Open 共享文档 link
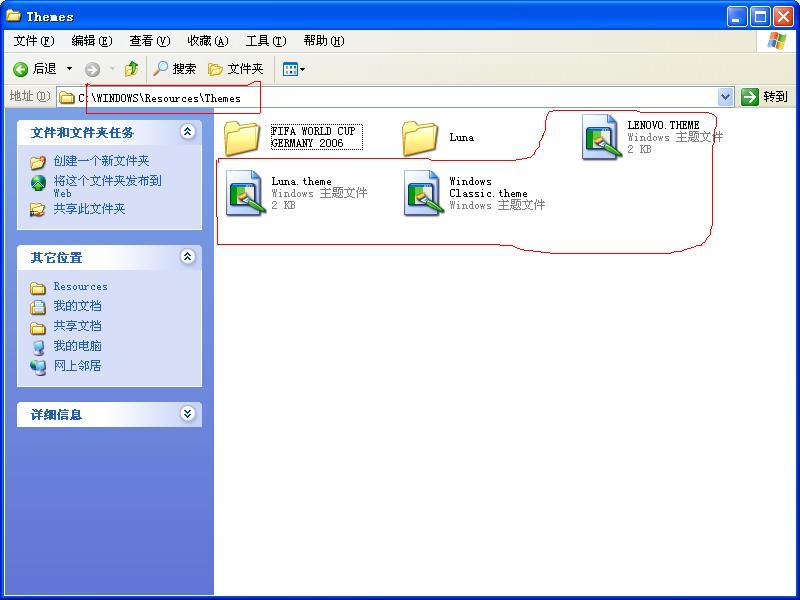 78,326
